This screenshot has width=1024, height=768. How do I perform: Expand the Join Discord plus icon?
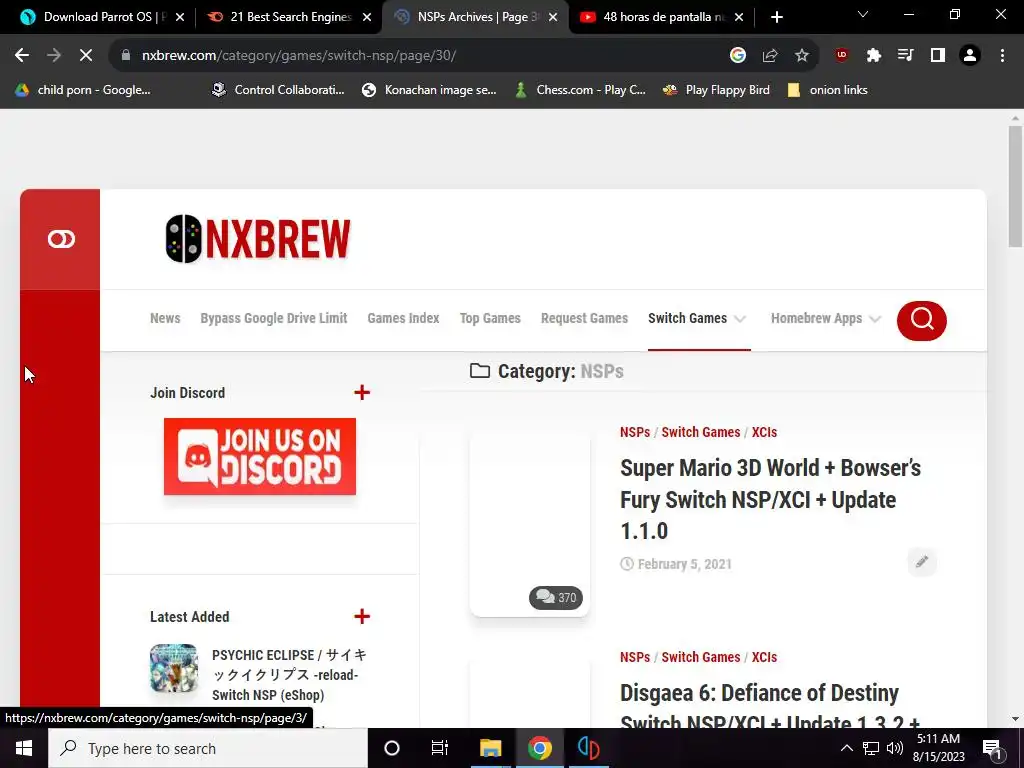362,392
